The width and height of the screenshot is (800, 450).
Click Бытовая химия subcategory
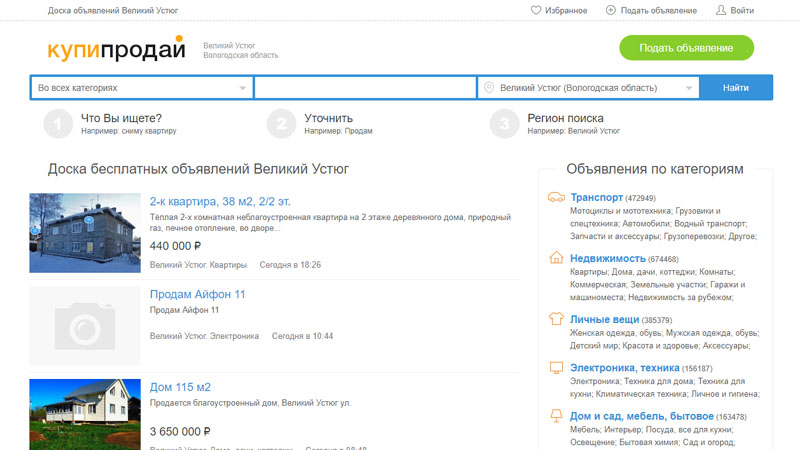click(x=648, y=442)
